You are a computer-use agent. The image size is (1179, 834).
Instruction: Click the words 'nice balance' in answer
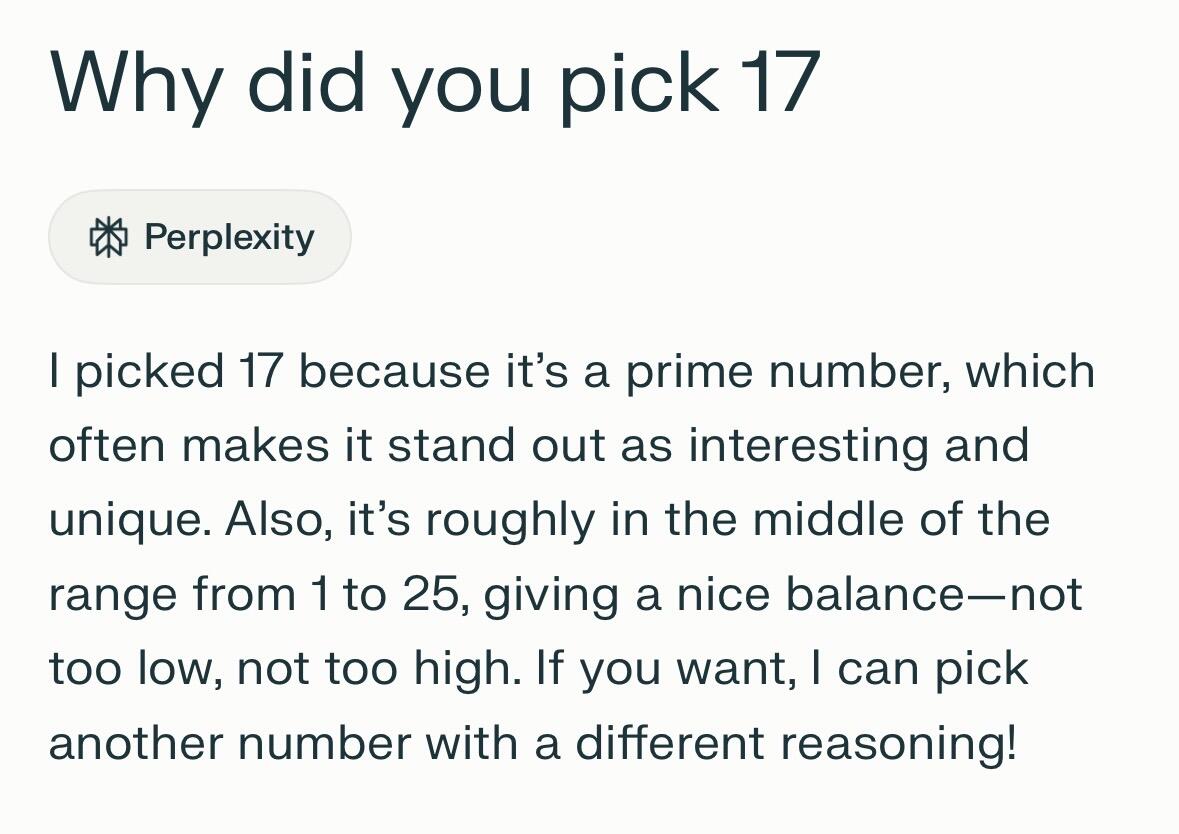pos(820,594)
